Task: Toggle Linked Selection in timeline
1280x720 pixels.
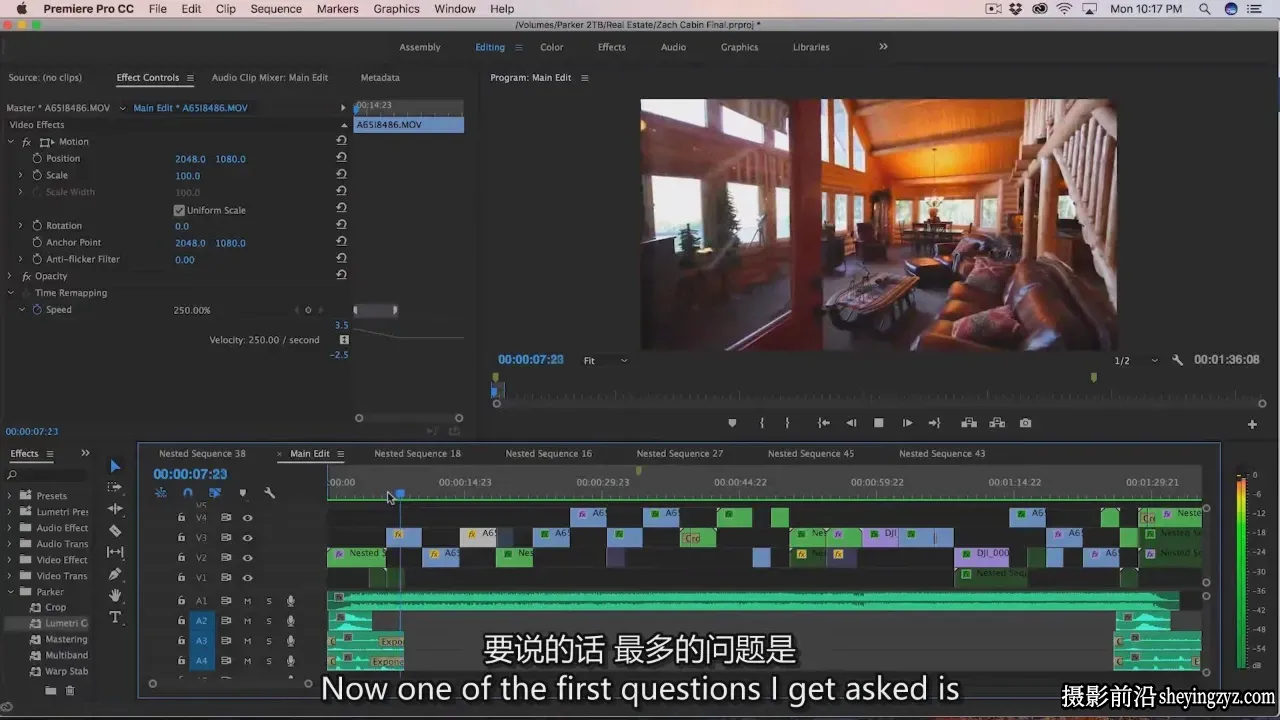Action: (215, 493)
